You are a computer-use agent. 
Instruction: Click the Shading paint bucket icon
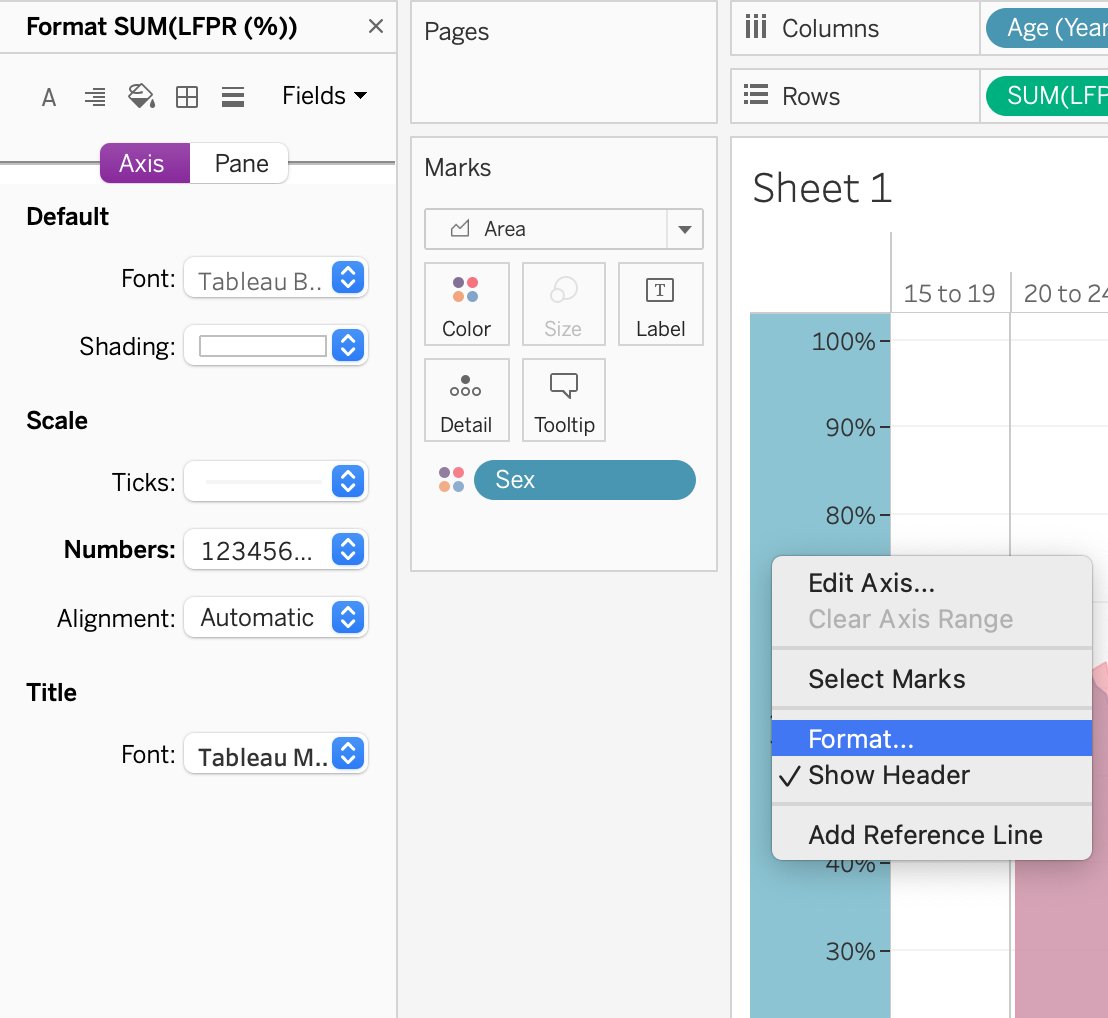[x=141, y=97]
